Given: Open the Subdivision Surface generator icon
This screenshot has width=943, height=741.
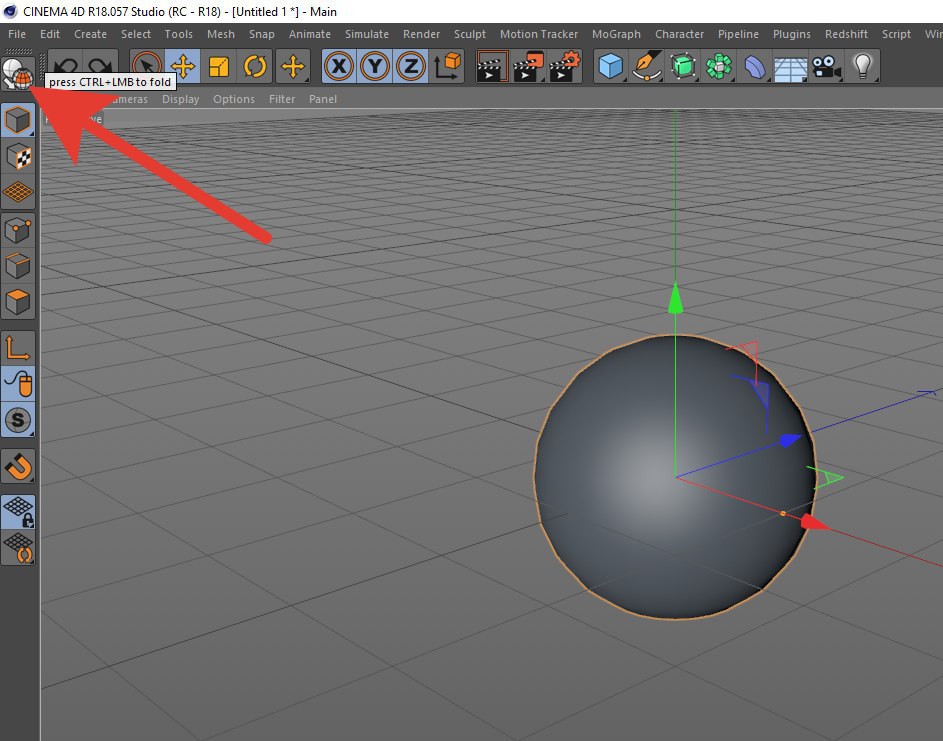Looking at the screenshot, I should [683, 66].
